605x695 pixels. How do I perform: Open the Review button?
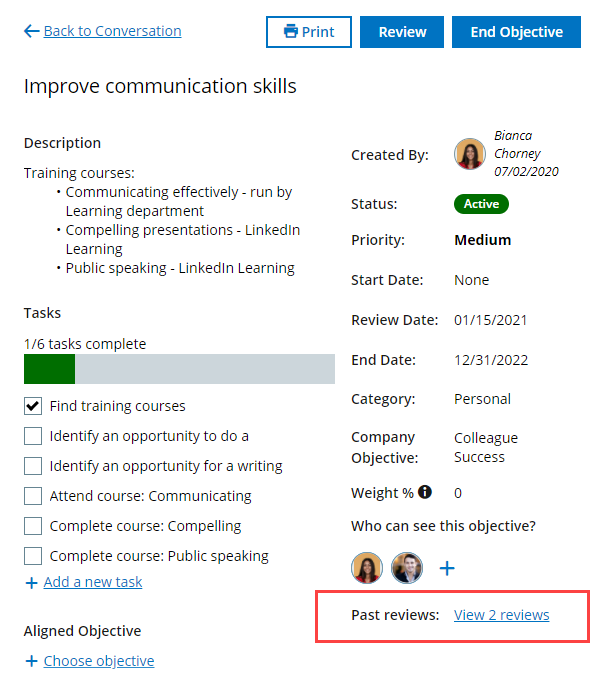click(x=402, y=32)
